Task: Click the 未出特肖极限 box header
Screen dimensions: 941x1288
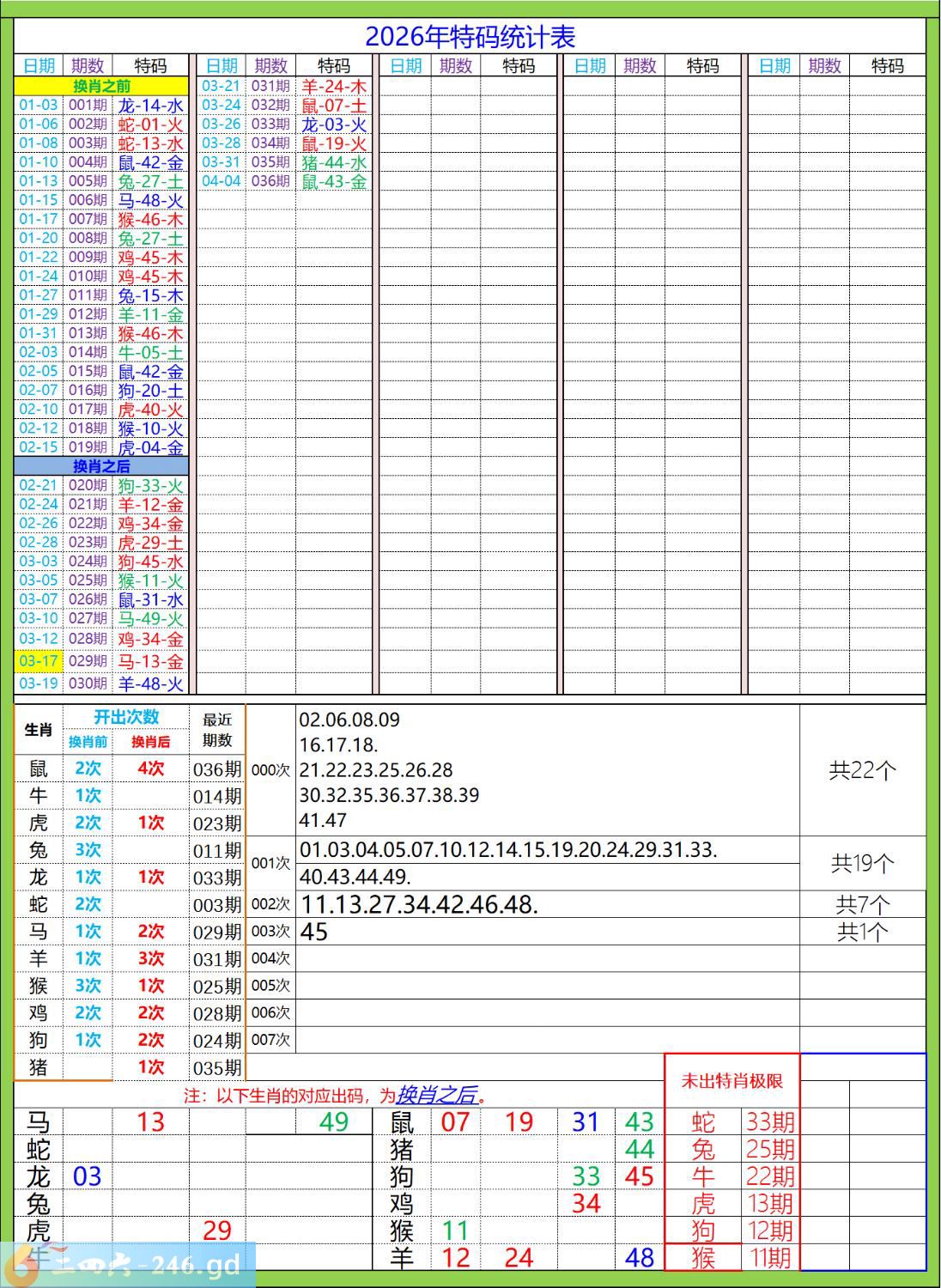Action: coord(732,1081)
